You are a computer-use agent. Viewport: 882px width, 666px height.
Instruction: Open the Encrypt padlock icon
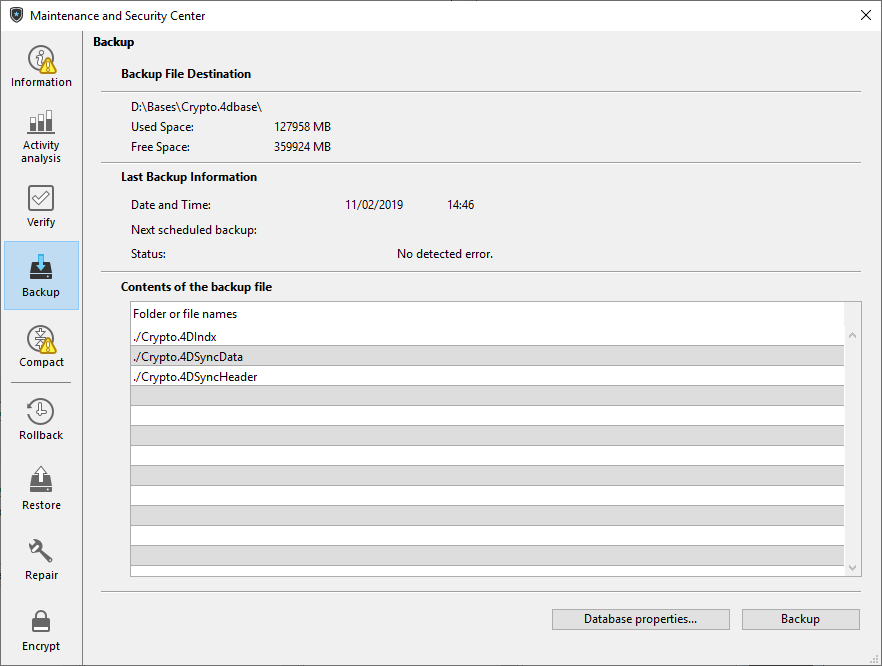click(x=41, y=622)
